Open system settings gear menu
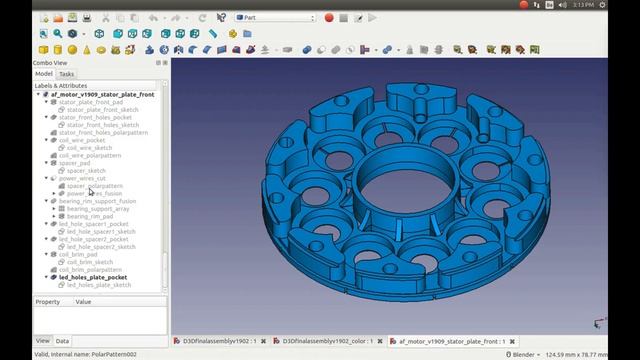Viewport: 640px width, 360px height. click(x=602, y=5)
